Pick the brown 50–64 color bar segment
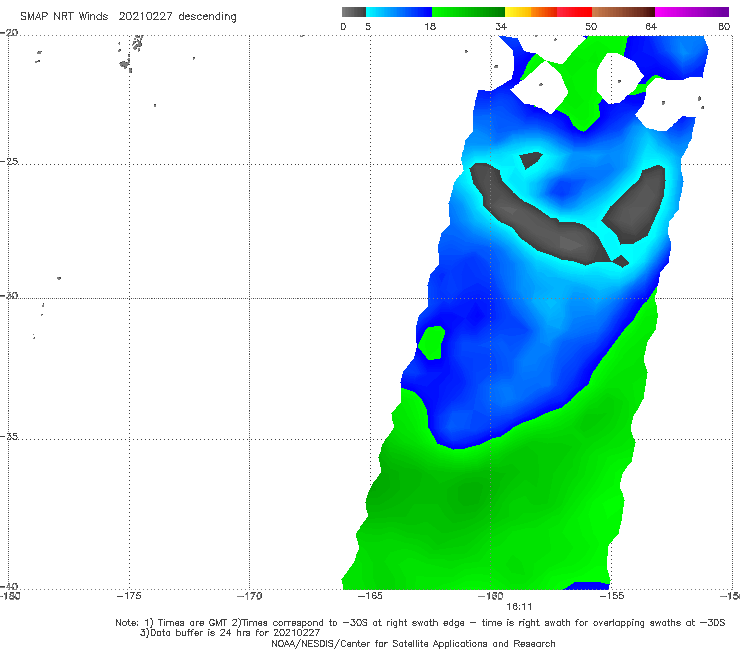The image size is (740, 650). click(x=623, y=12)
